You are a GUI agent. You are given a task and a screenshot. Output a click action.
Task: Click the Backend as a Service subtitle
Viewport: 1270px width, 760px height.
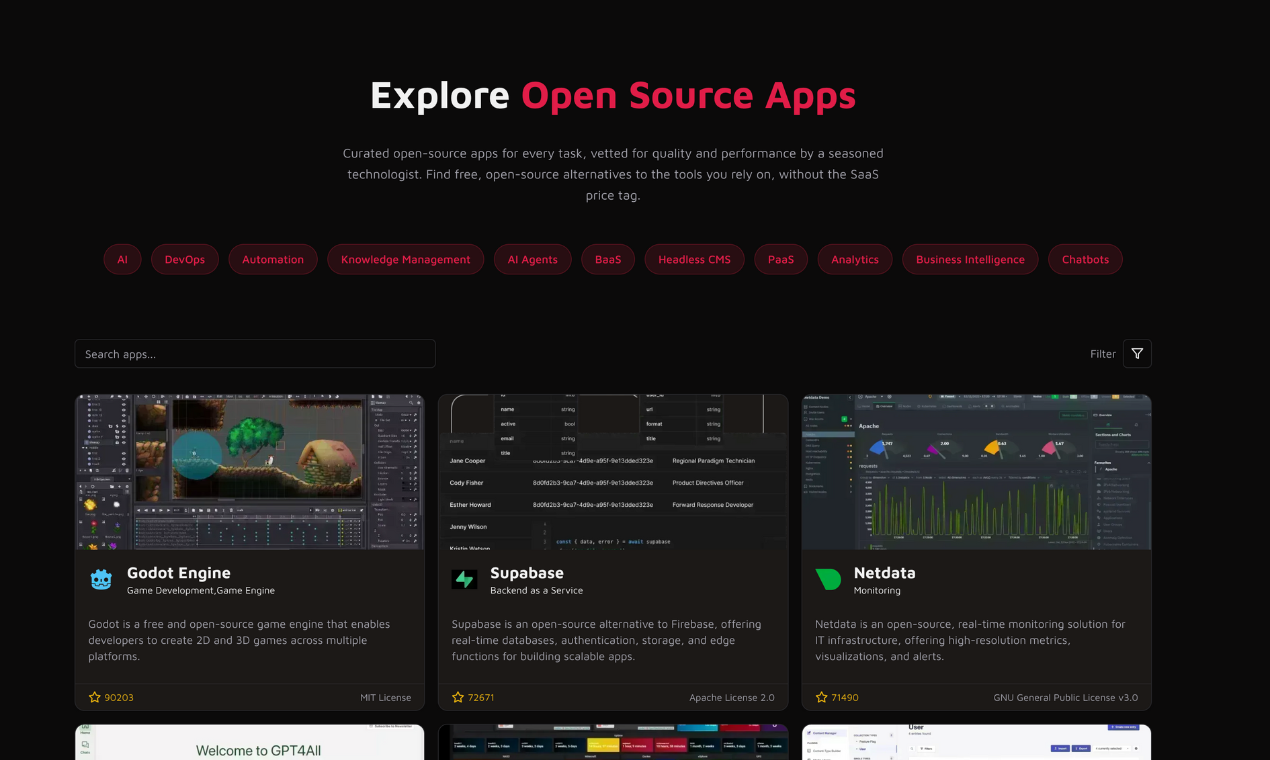pos(537,591)
